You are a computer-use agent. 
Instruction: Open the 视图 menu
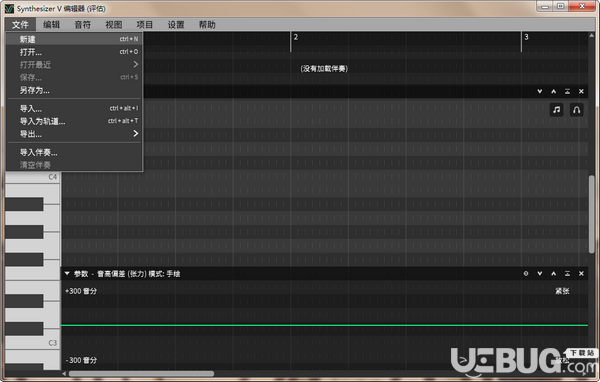(114, 24)
